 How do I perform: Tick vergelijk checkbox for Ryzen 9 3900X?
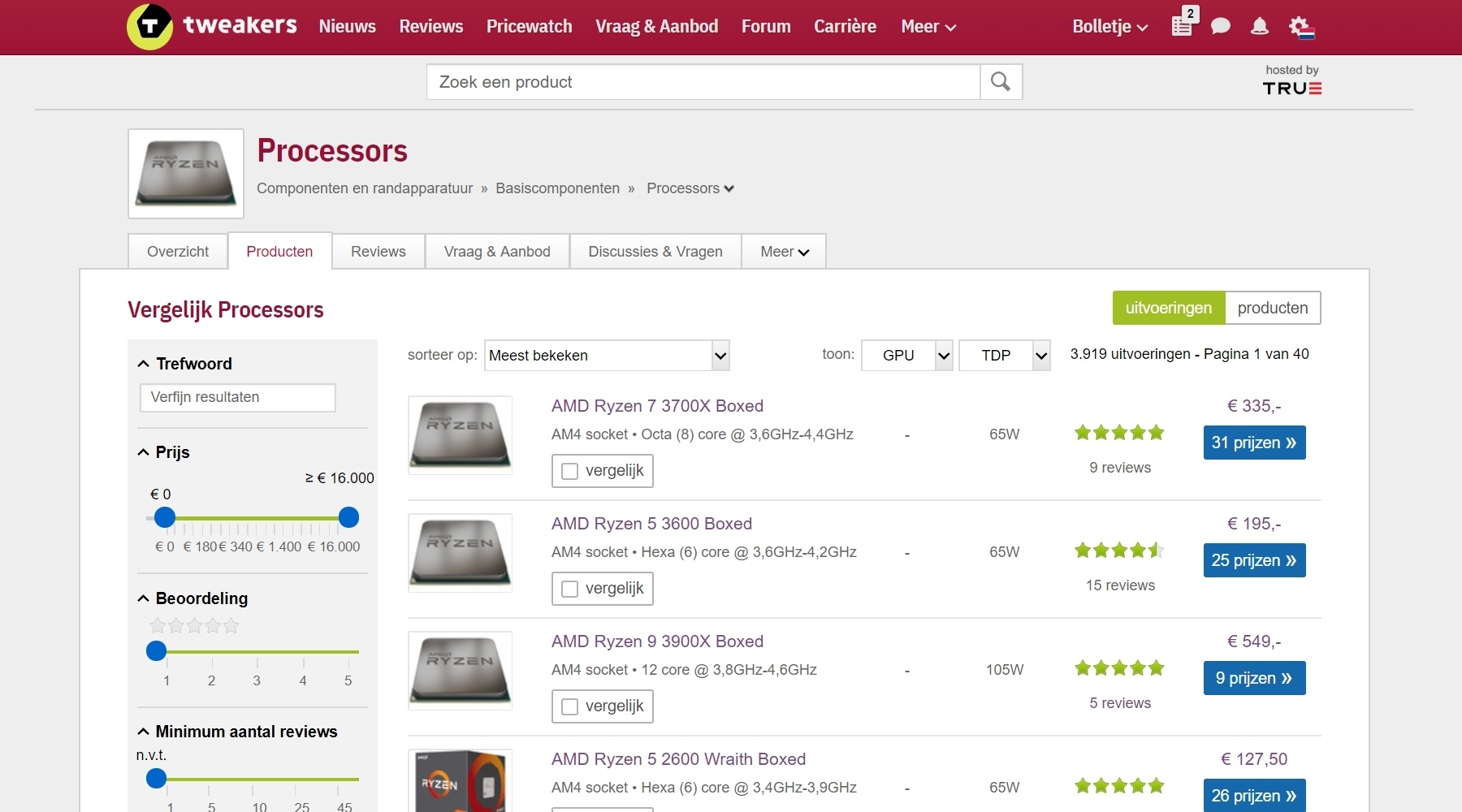[570, 706]
